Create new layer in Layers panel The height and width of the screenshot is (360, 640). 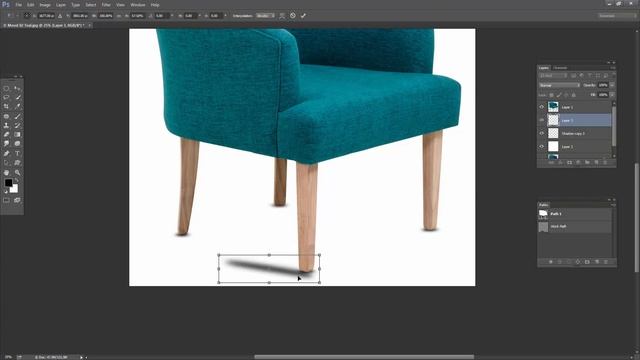coord(596,162)
